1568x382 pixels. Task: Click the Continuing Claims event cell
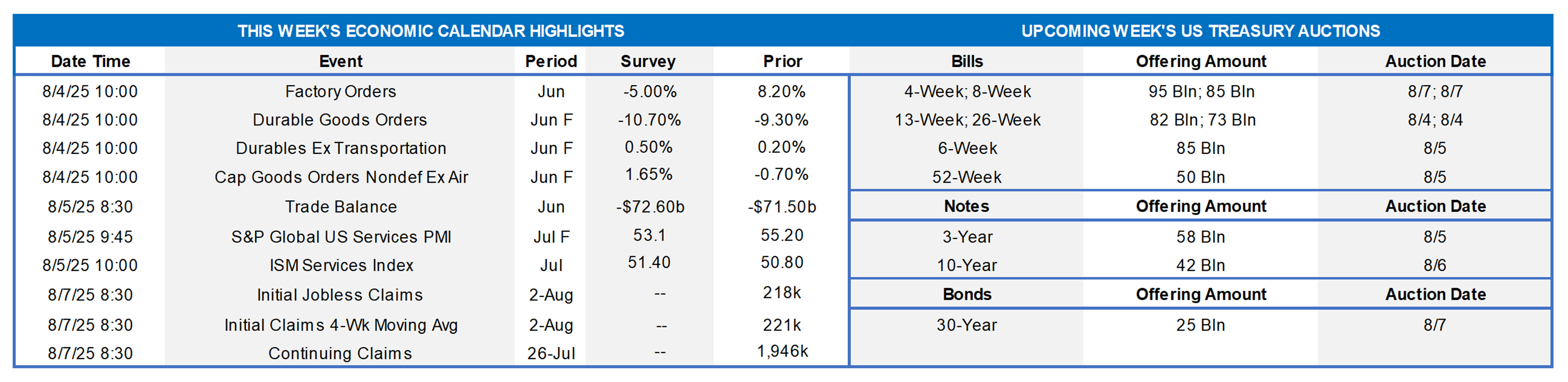340,354
